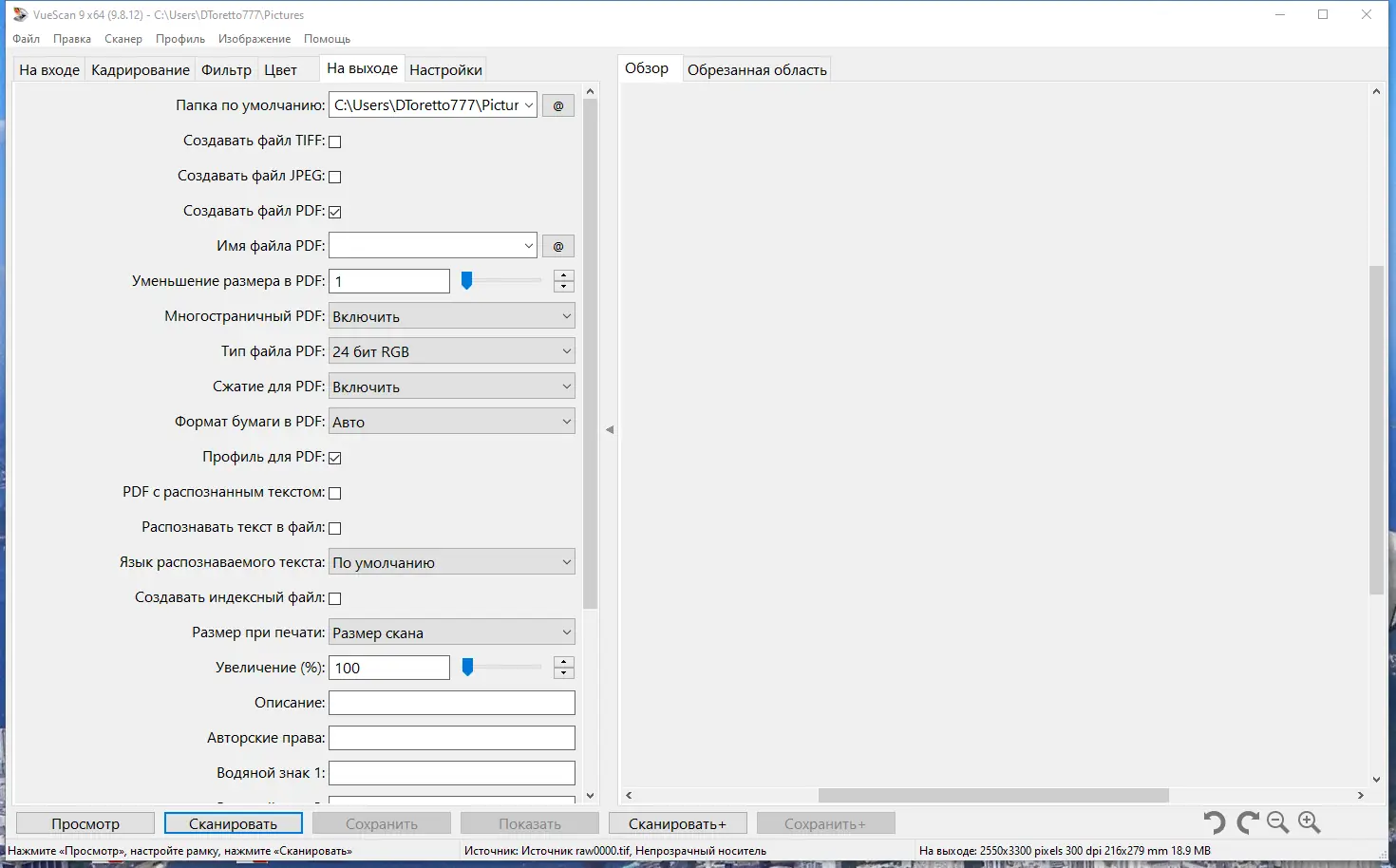Viewport: 1396px width, 868px height.
Task: Rotate image clockwise icon
Action: 1247,822
